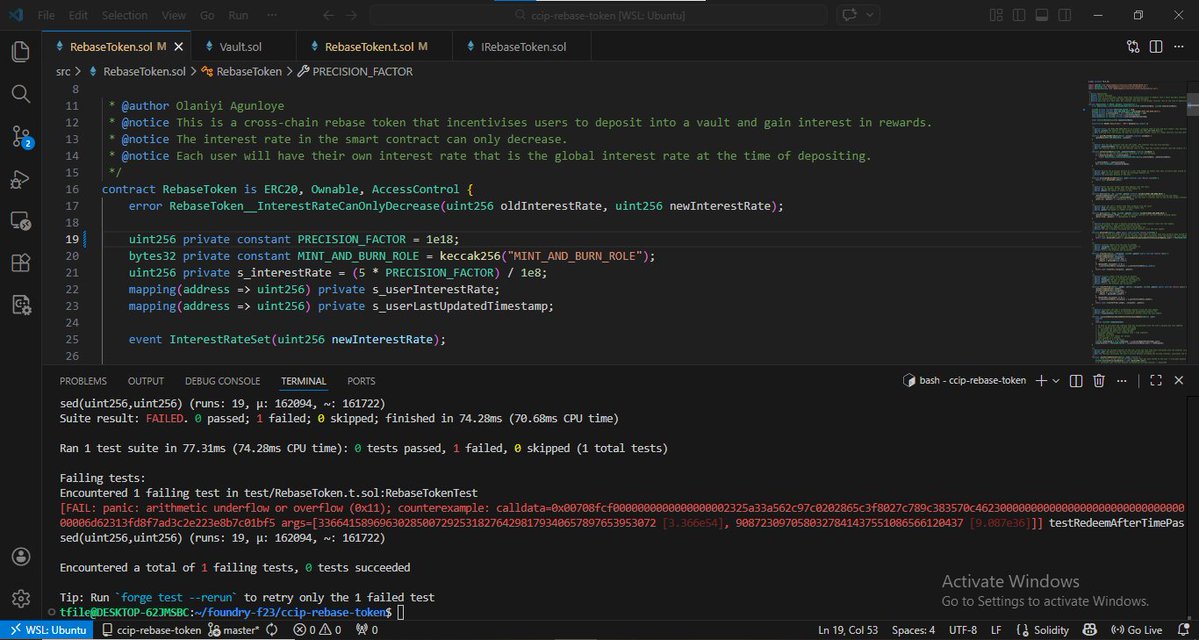Click the WSL: Ubuntu remote indicator
The height and width of the screenshot is (640, 1199).
coord(47,631)
